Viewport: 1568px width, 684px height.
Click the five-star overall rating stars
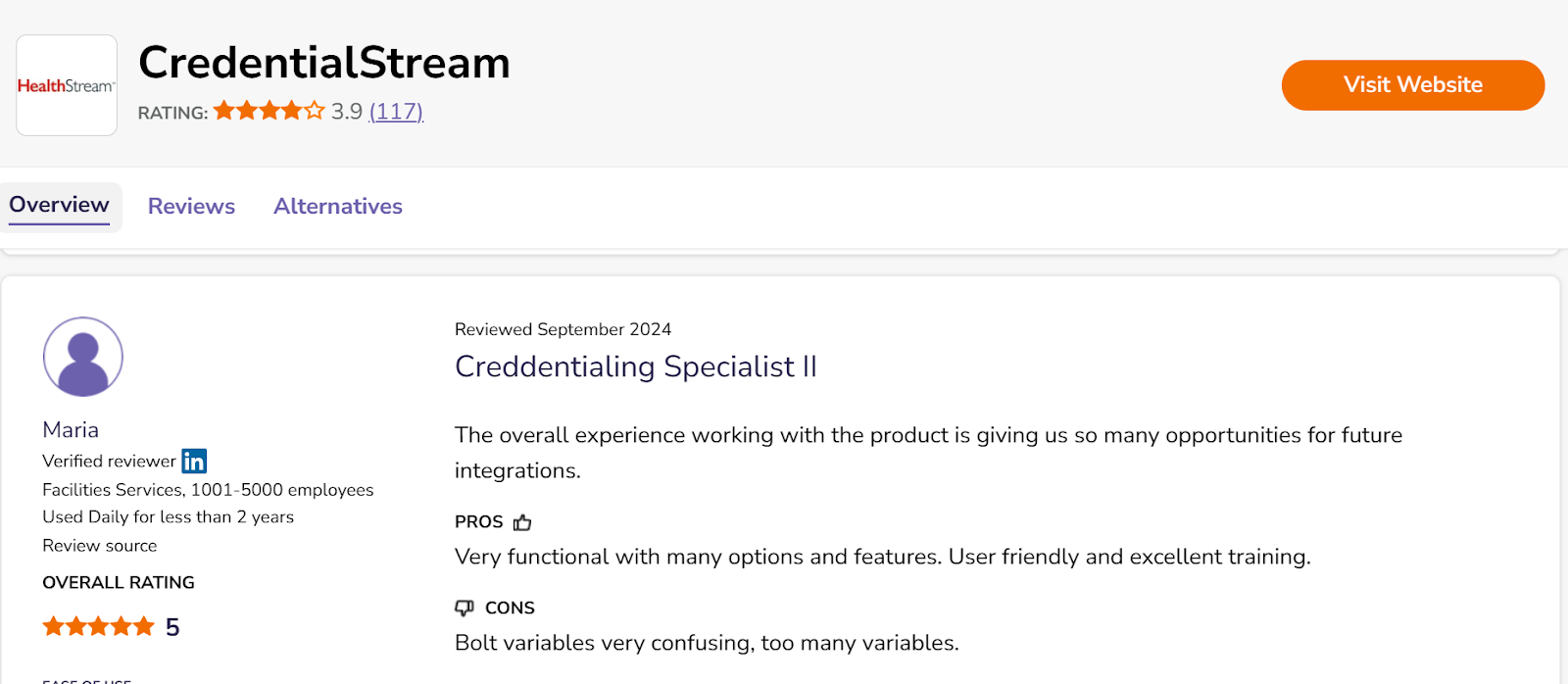98,626
